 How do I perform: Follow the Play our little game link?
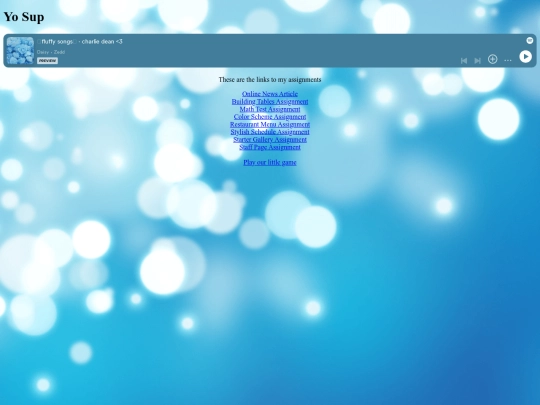pyautogui.click(x=270, y=162)
